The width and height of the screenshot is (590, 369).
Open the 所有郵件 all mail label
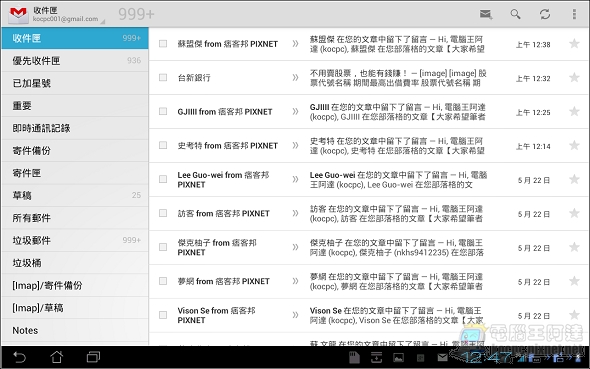[x=75, y=218]
